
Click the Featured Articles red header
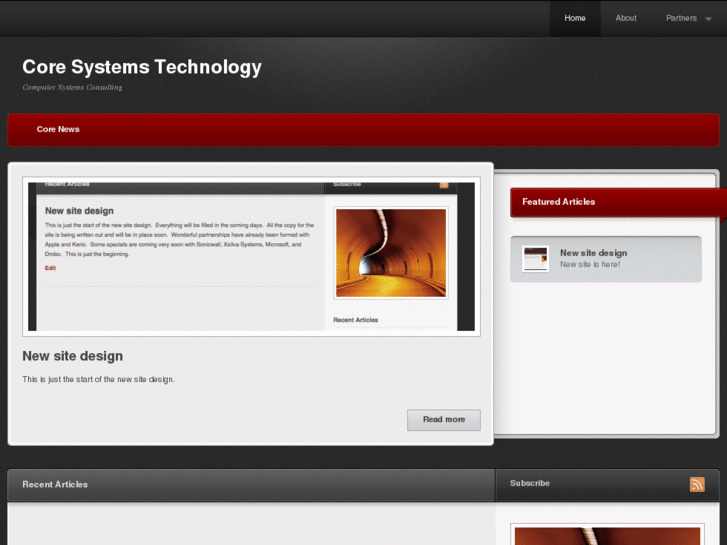[558, 202]
